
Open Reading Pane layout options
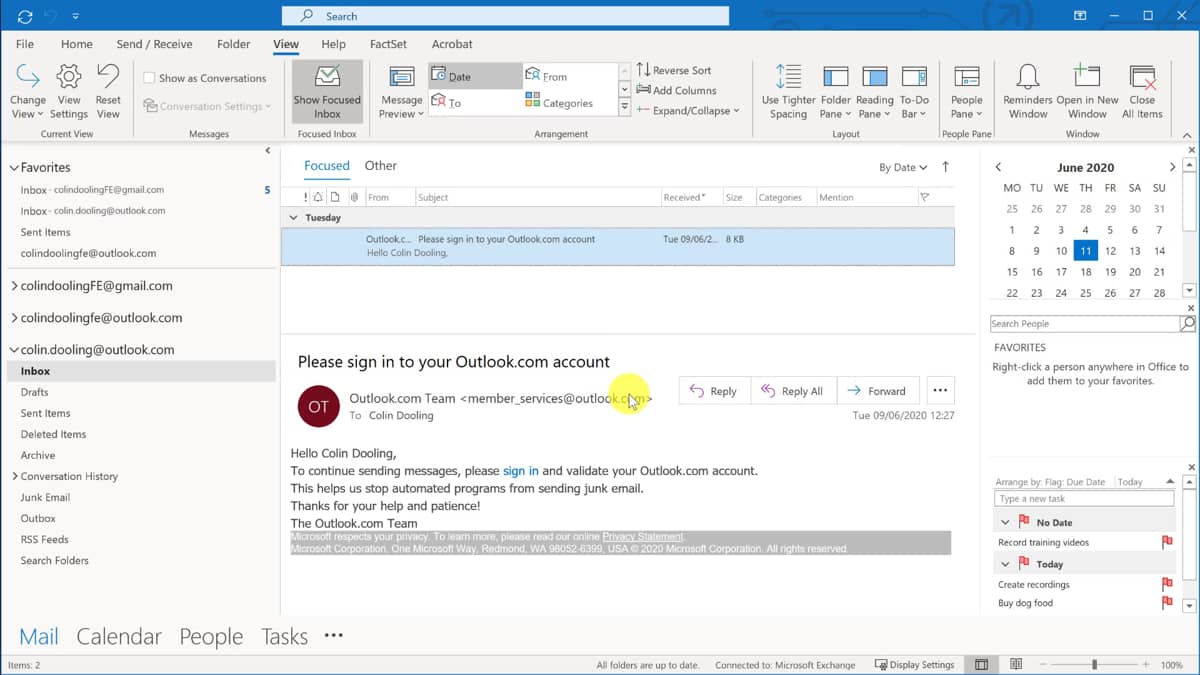(874, 92)
